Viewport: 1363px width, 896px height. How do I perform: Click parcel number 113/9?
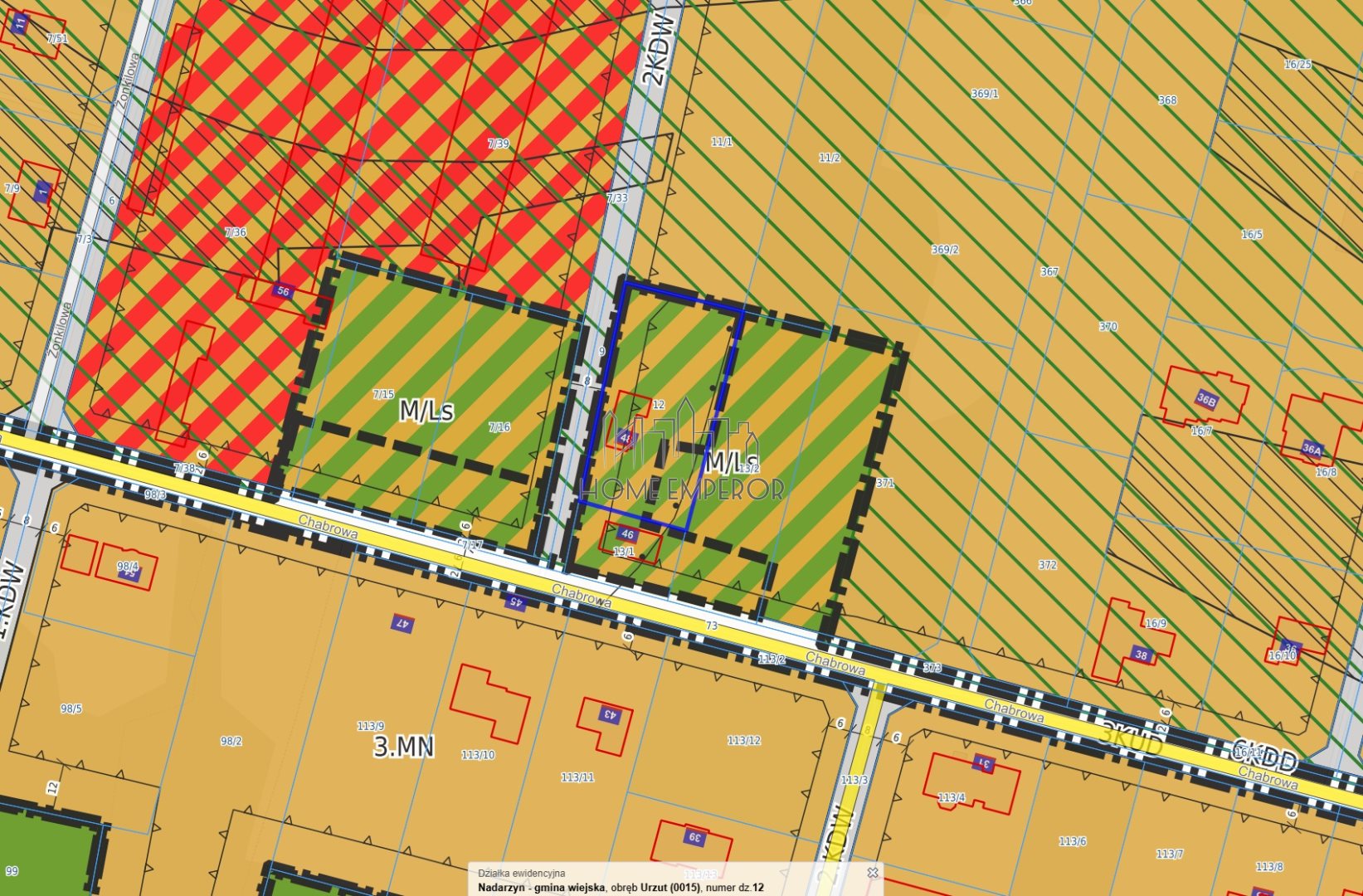(370, 726)
